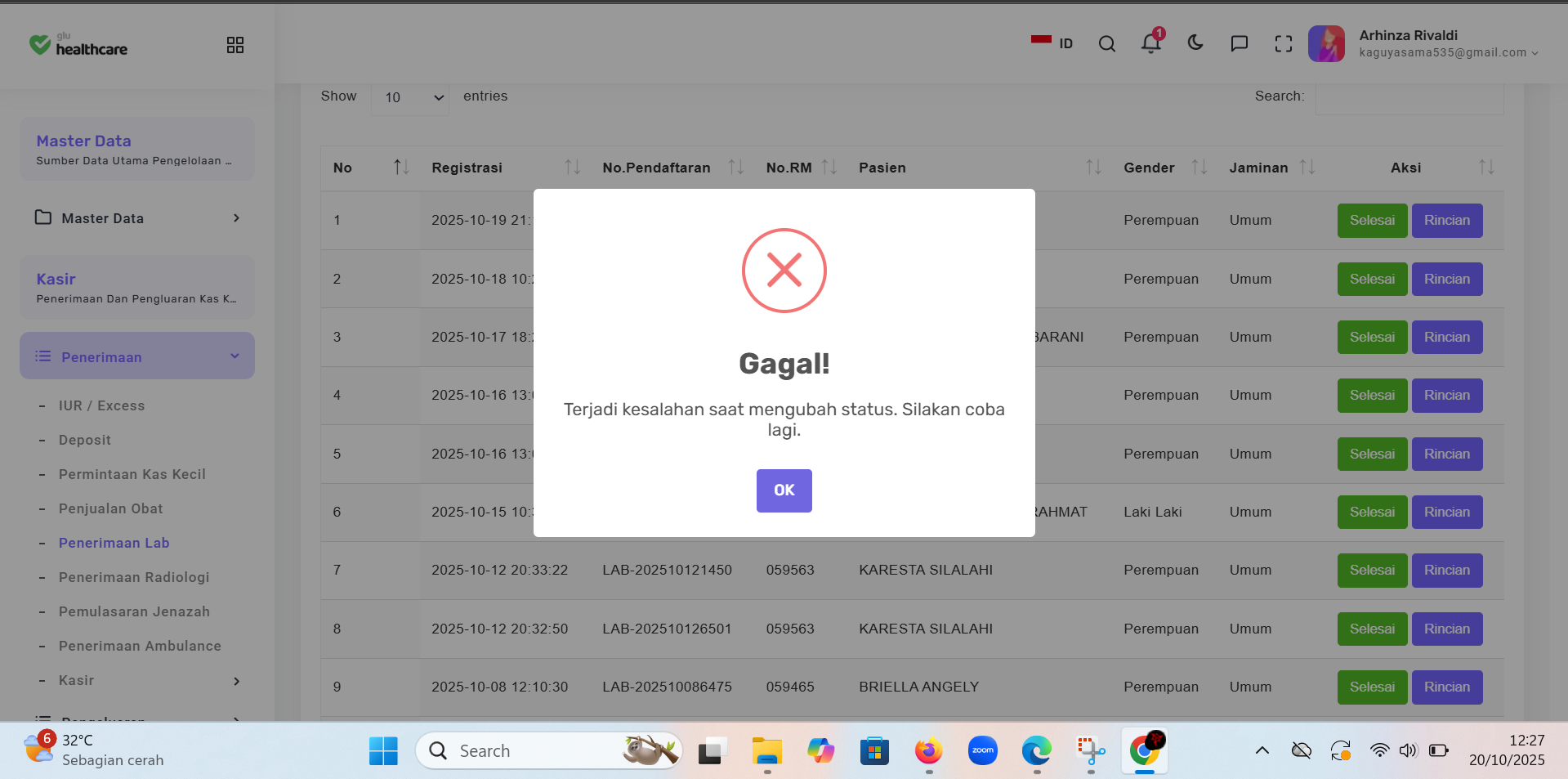Open Penerimaan Ambulance menu item
Image resolution: width=1568 pixels, height=779 pixels.
click(140, 646)
